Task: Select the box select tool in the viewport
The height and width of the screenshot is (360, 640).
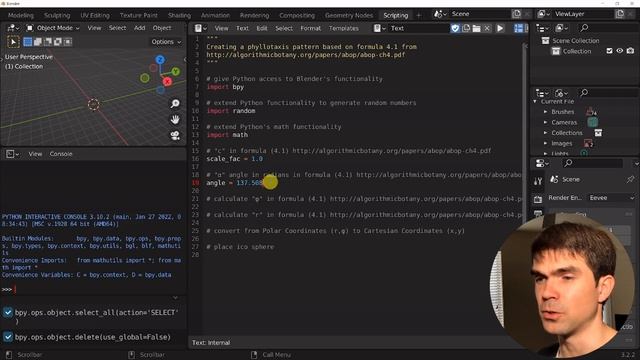Action: 13,42
